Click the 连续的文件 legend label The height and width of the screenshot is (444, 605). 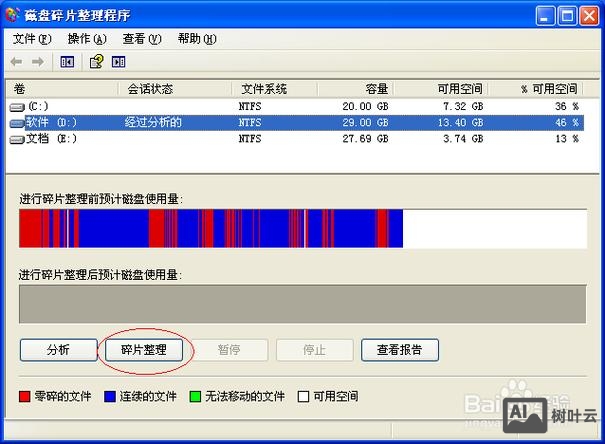148,396
